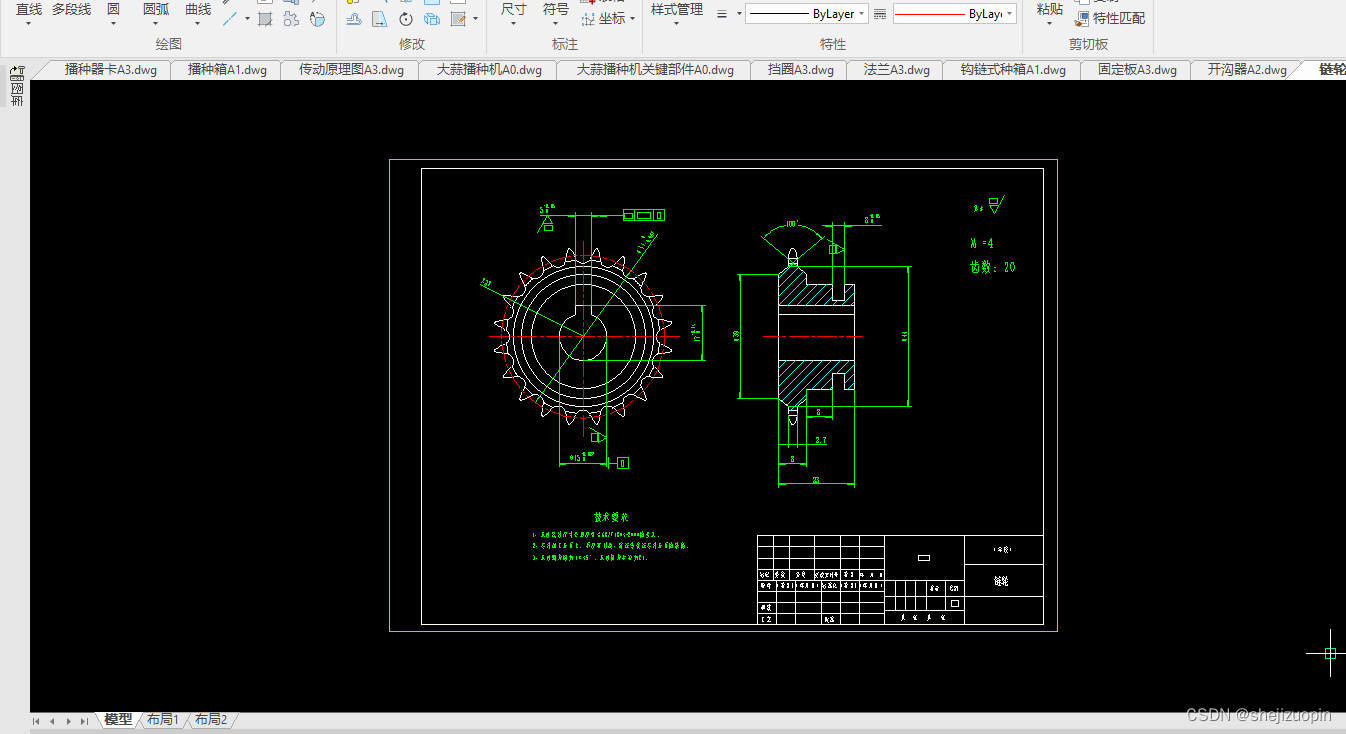
Task: Switch to 挡圈A3.dwg tab
Action: pos(800,70)
